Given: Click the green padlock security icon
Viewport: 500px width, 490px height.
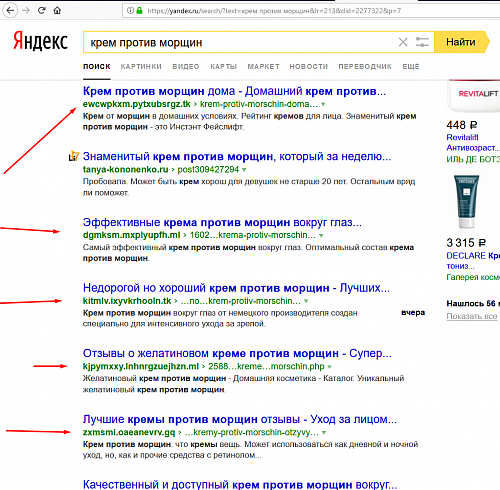Looking at the screenshot, I should pyautogui.click(x=140, y=11).
